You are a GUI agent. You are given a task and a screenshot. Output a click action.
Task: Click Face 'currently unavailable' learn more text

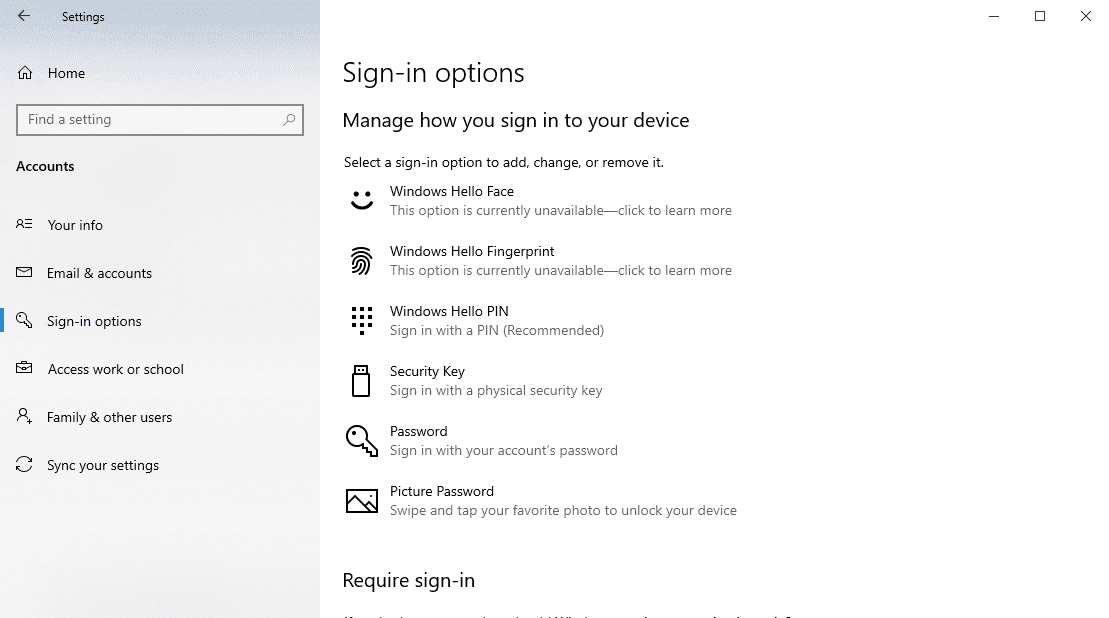pyautogui.click(x=561, y=211)
